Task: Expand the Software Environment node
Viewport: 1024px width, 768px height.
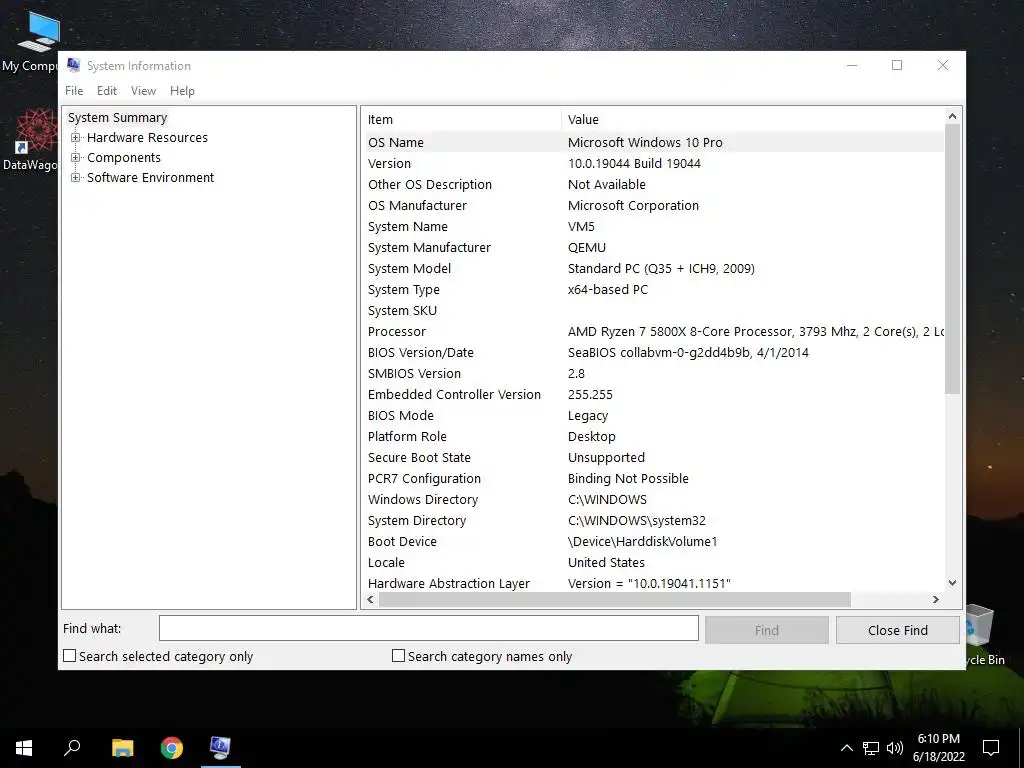Action: pyautogui.click(x=76, y=178)
